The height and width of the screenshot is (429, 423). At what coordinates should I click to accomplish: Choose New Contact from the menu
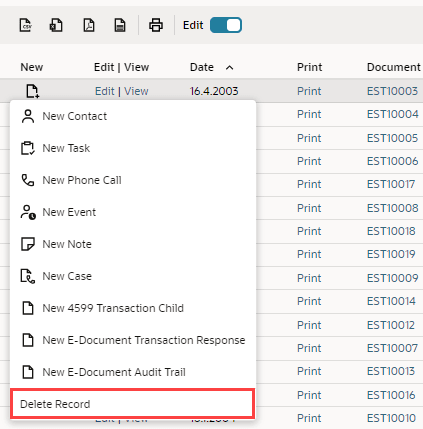[x=133, y=116]
